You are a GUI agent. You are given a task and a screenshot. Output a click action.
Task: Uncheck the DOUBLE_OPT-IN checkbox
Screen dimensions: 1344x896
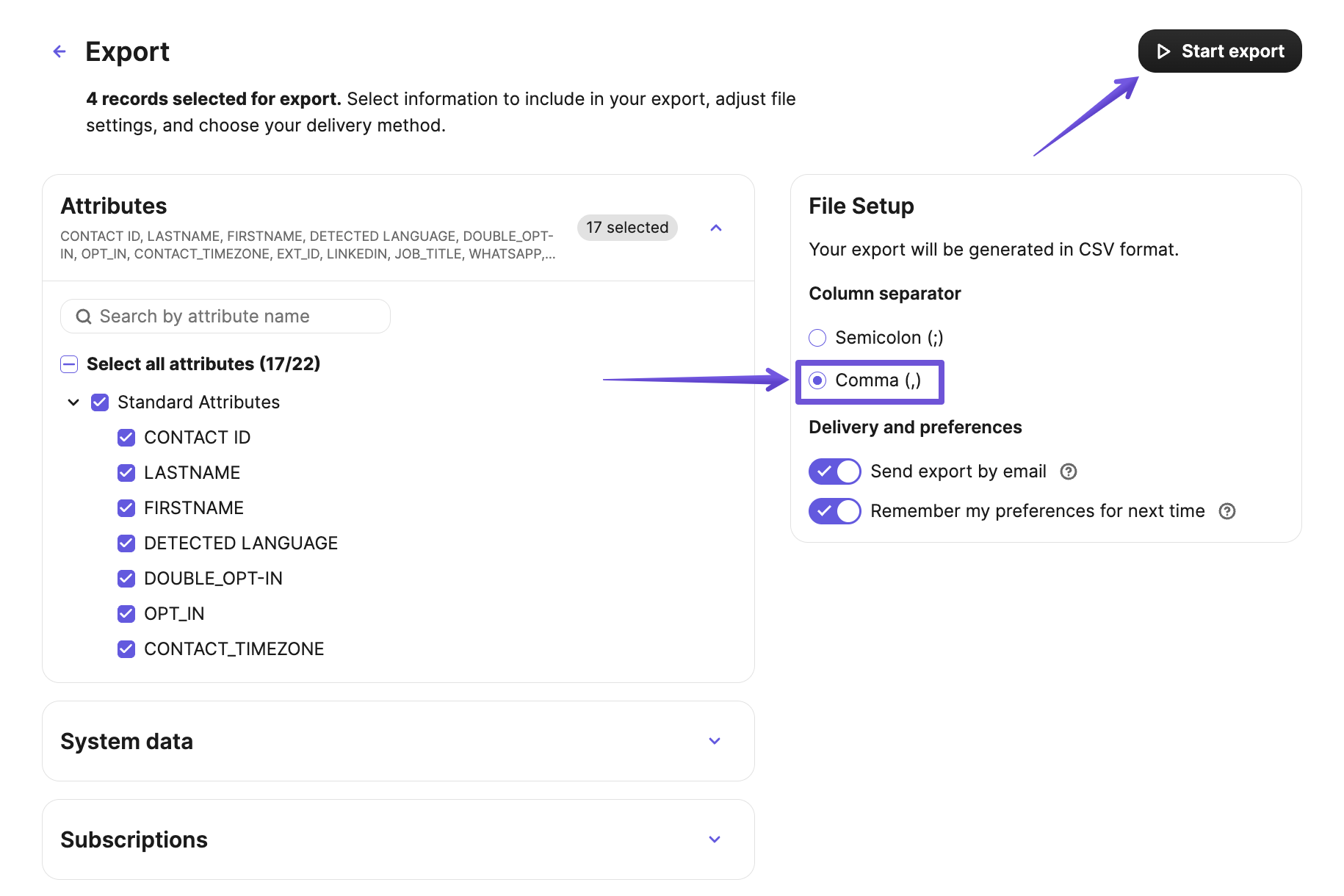[126, 579]
